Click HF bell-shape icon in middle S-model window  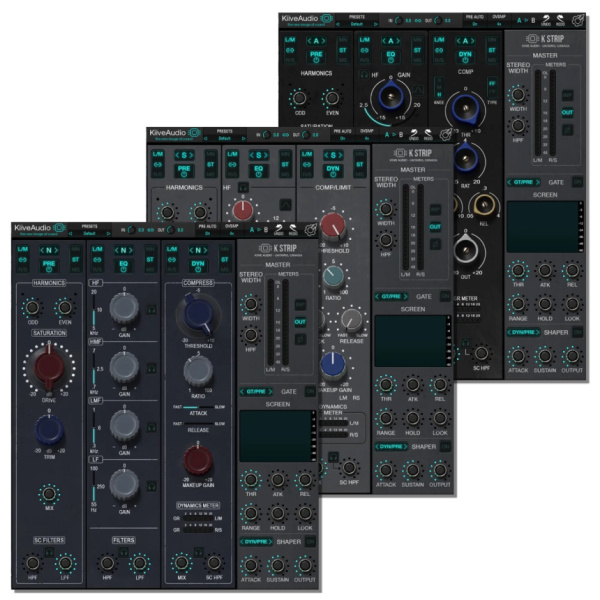click(x=285, y=204)
